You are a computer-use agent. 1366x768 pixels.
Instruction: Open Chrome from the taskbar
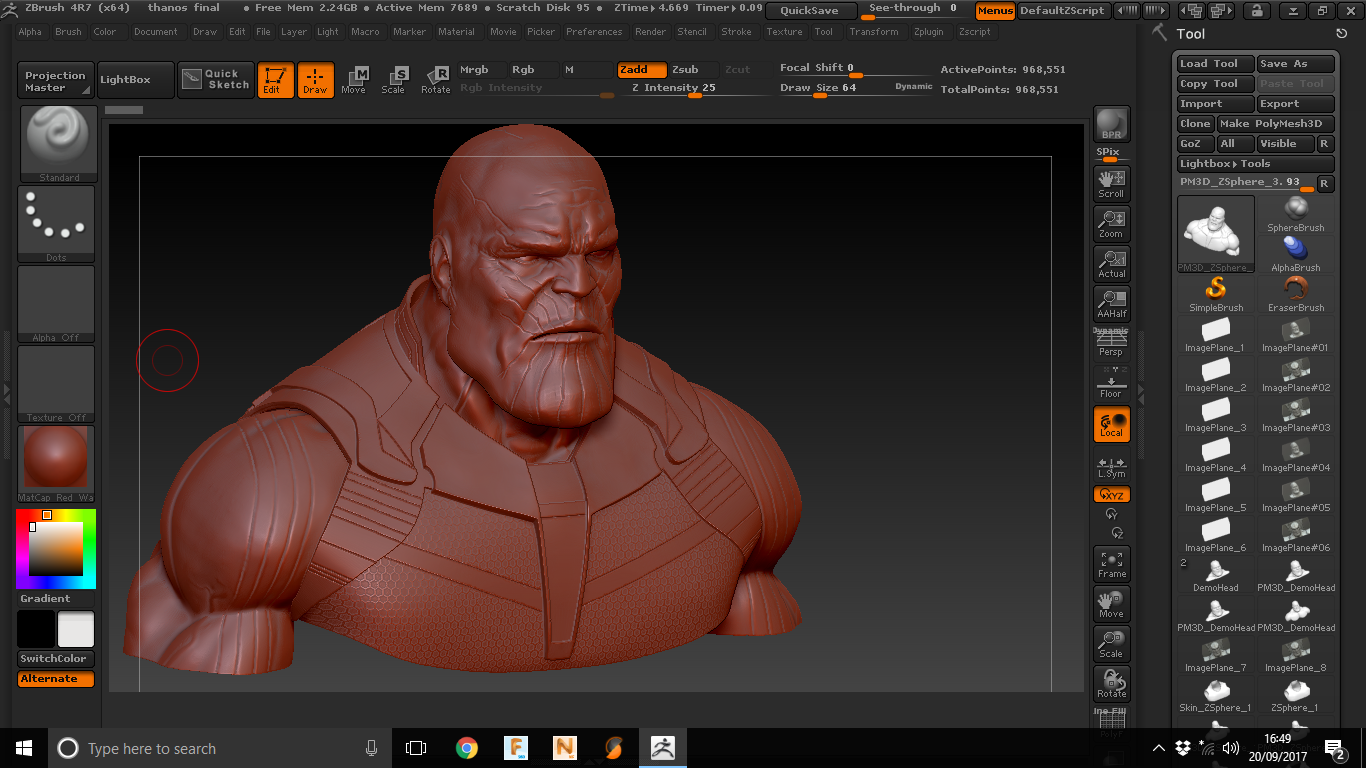pos(466,748)
